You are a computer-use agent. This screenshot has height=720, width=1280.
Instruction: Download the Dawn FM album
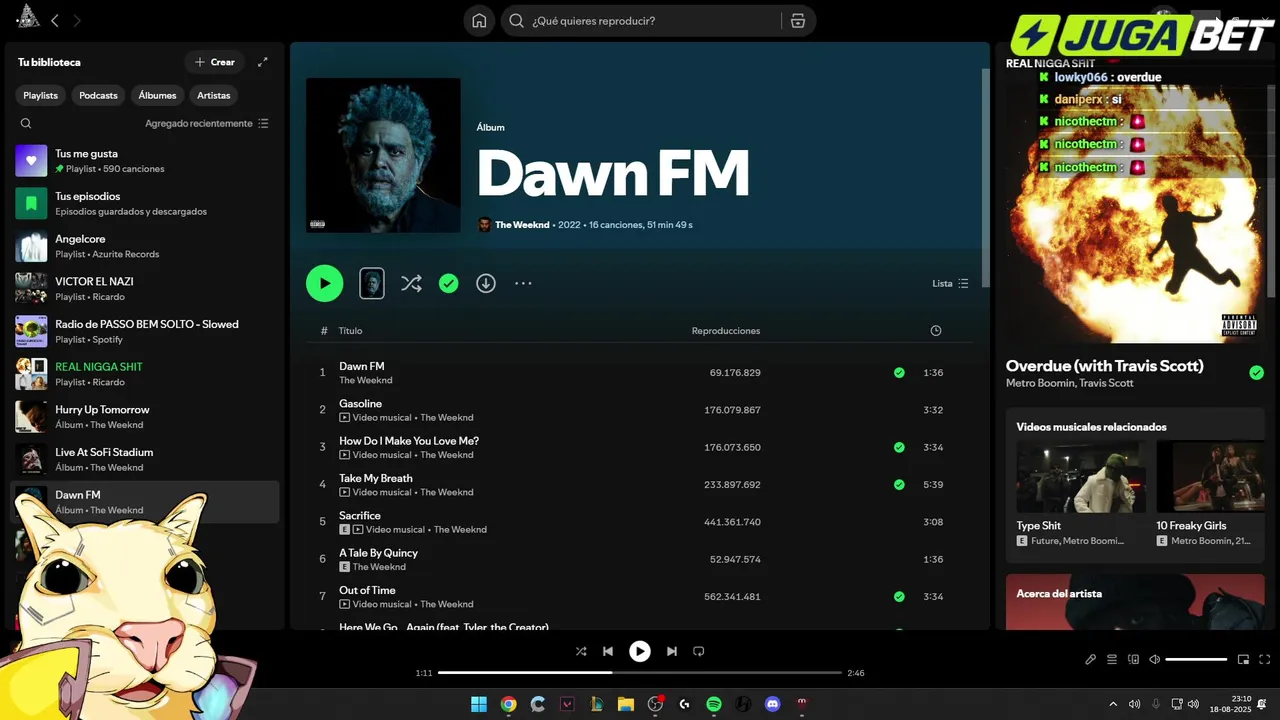click(x=486, y=284)
